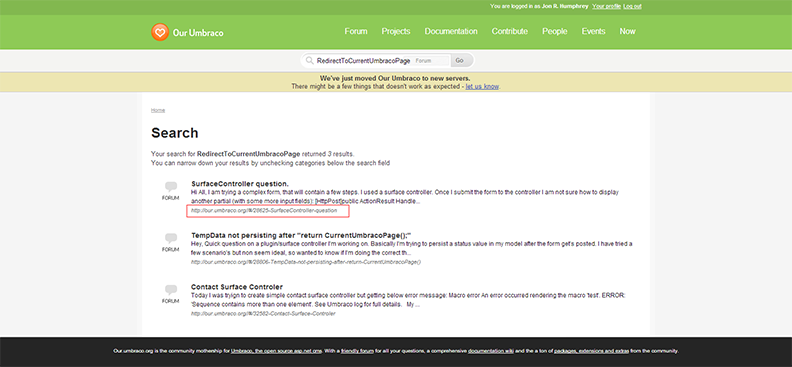Open the Contribute menu item
Viewport: 792px width, 367px height.
pyautogui.click(x=510, y=31)
